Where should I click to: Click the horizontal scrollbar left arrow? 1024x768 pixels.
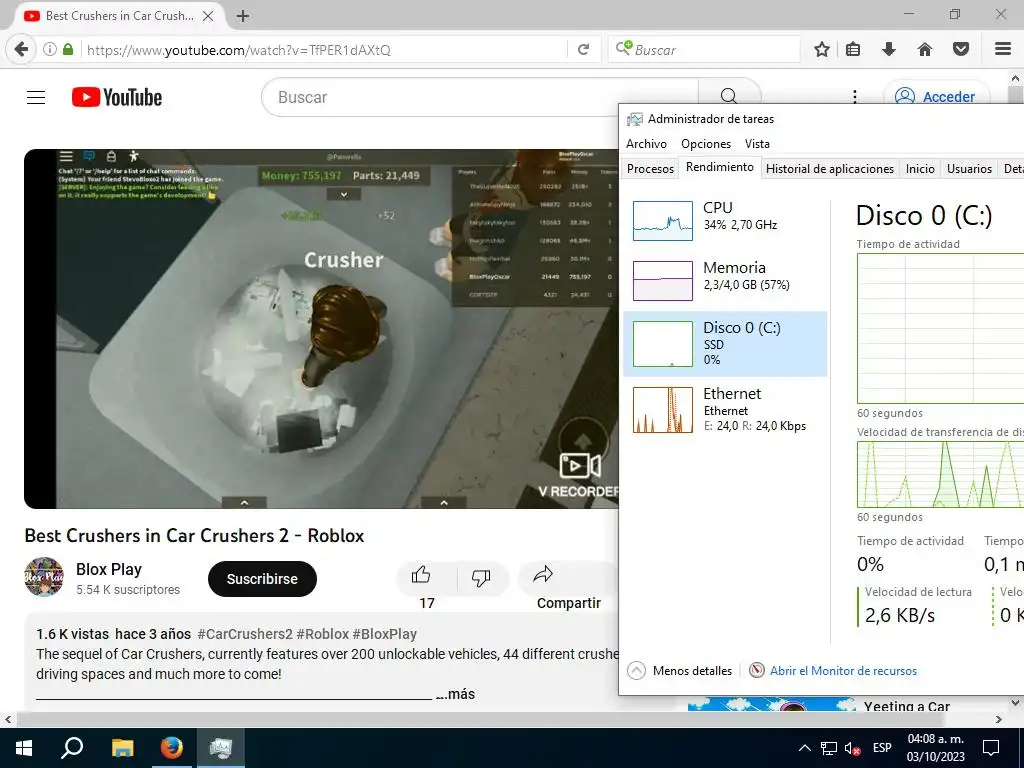click(x=7, y=720)
